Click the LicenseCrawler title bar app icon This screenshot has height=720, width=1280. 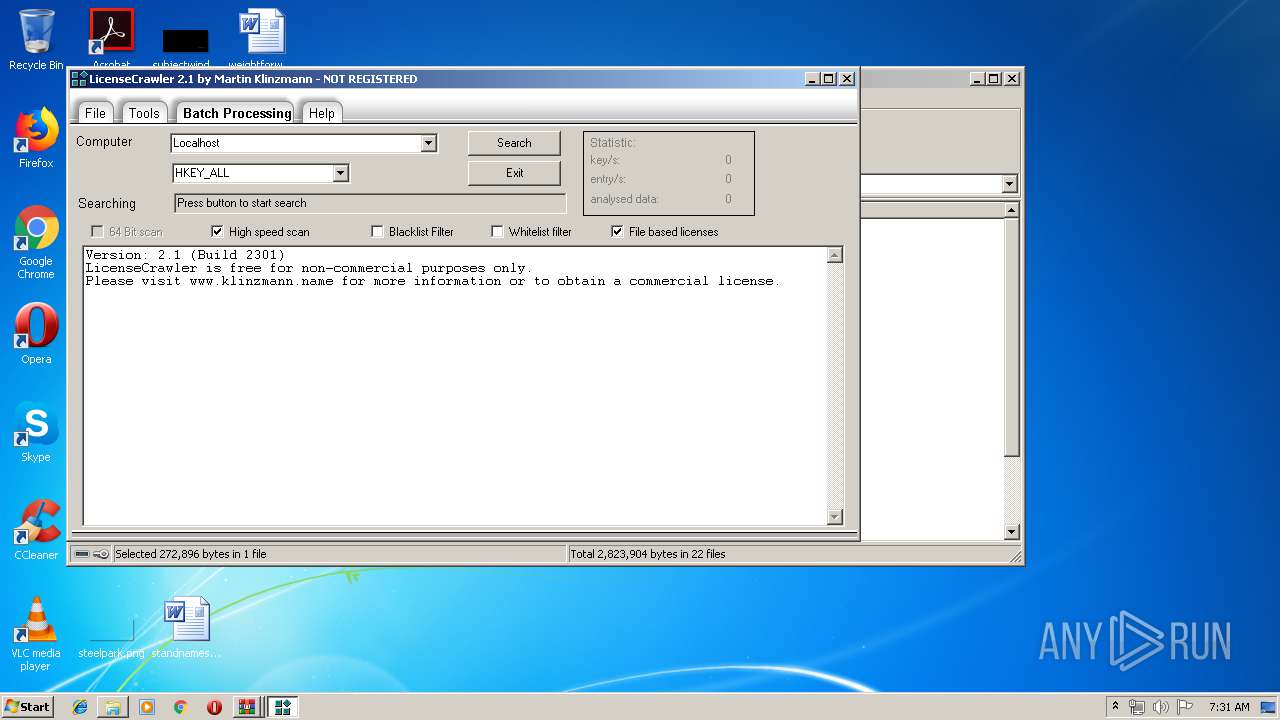pos(79,79)
